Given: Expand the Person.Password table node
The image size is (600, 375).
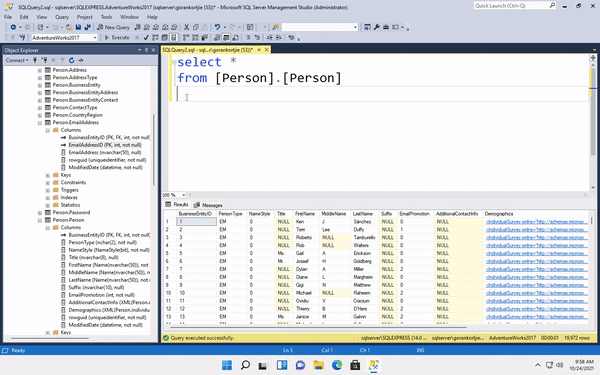Looking at the screenshot, I should coord(40,213).
